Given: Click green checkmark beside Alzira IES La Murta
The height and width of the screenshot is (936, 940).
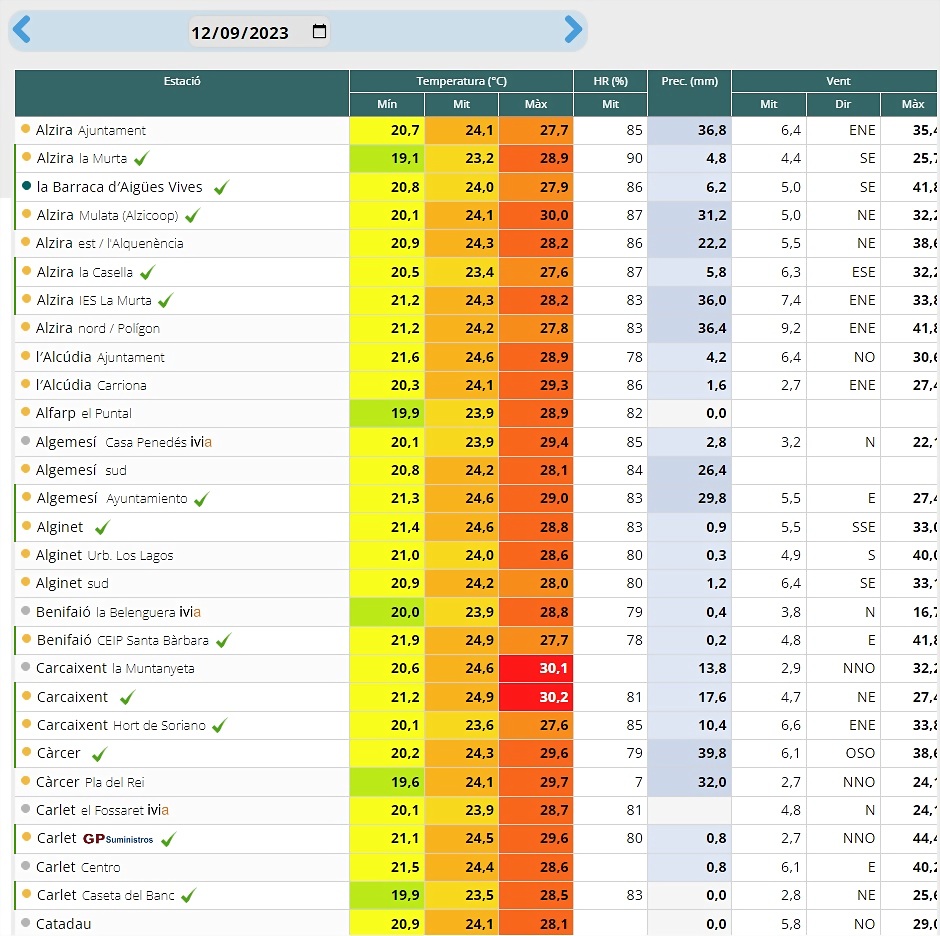Looking at the screenshot, I should click(165, 300).
